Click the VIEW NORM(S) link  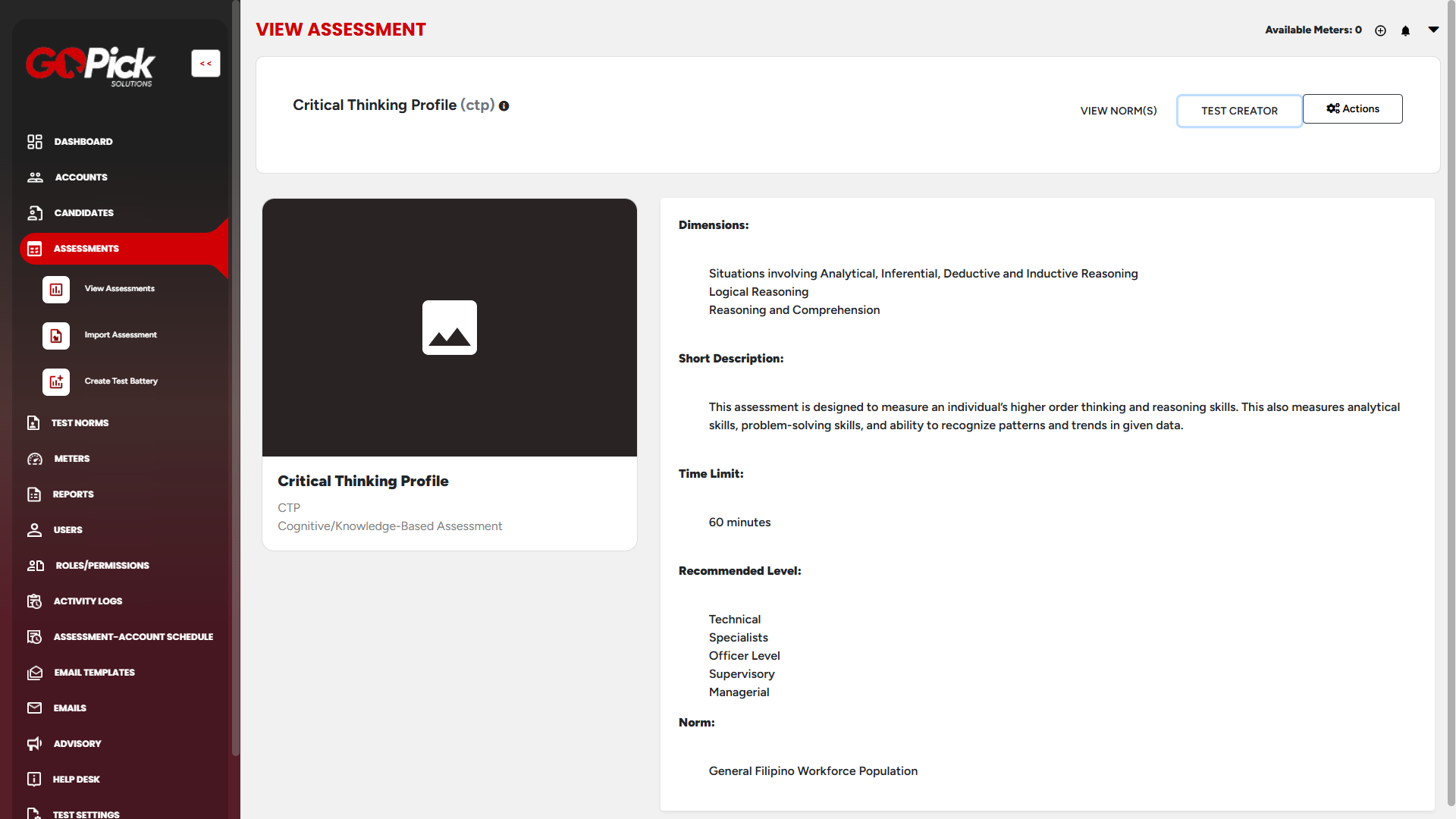1119,111
